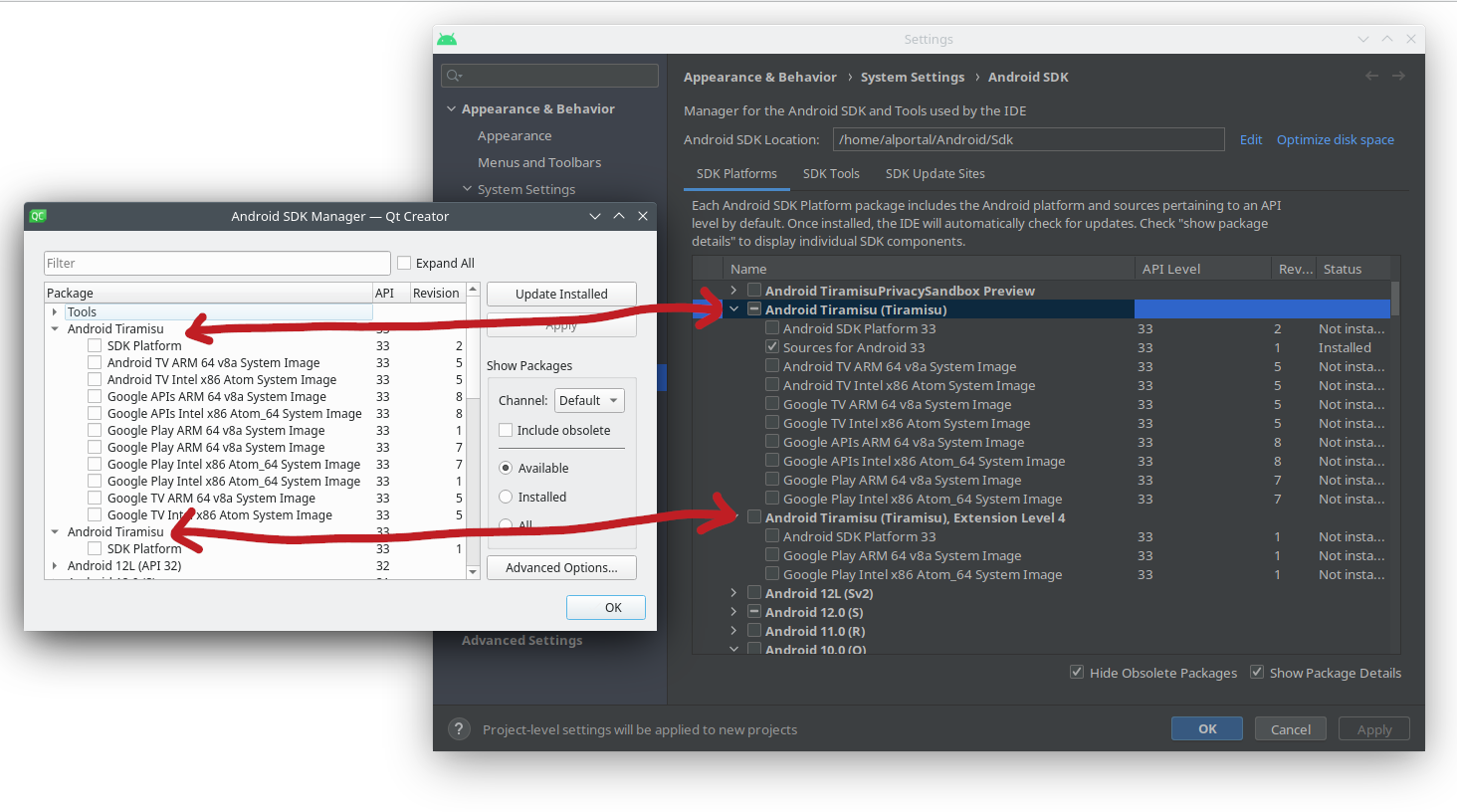Focus the Settings search field

point(549,76)
